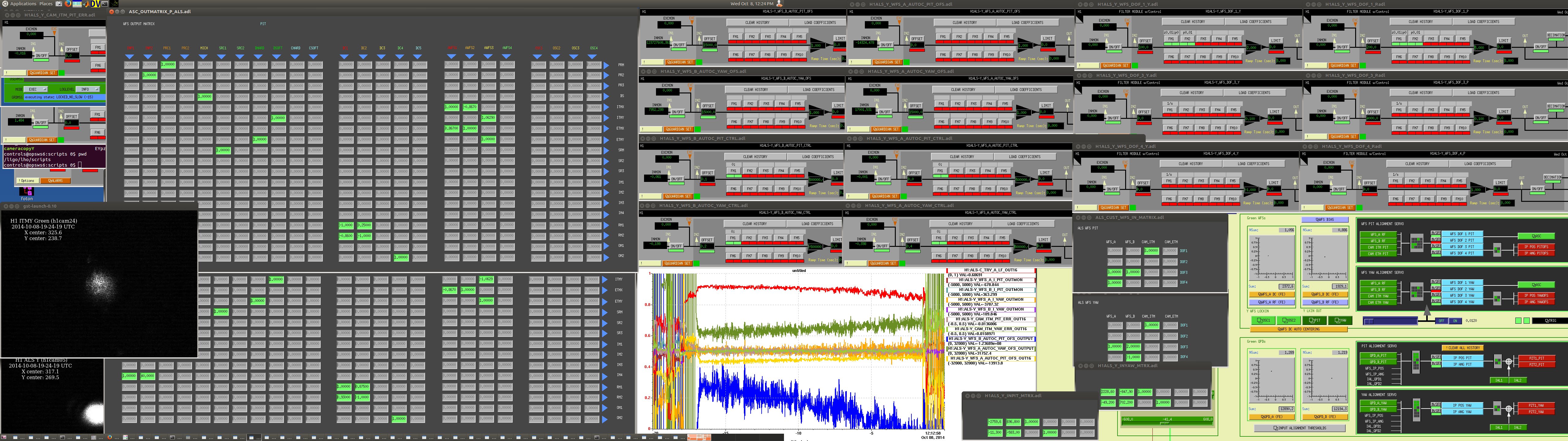This screenshot has width=1568, height=441.
Task: Adjust the blue lock-in amplitude slider
Action: point(1390,321)
